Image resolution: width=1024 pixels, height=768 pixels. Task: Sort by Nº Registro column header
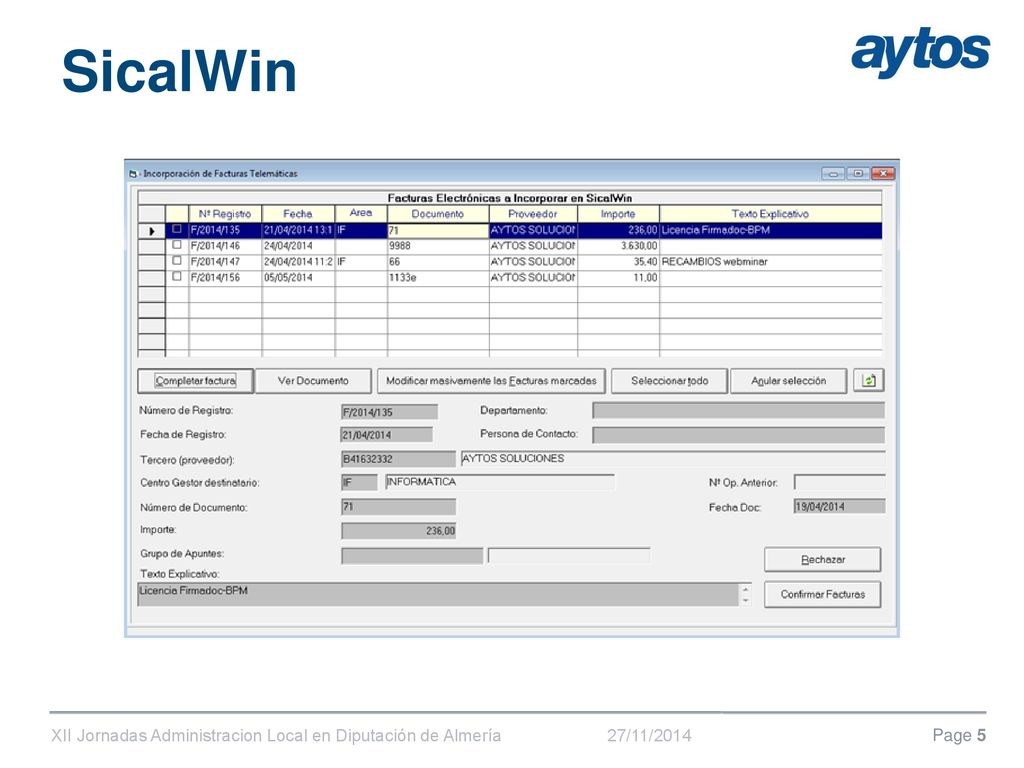pos(225,214)
